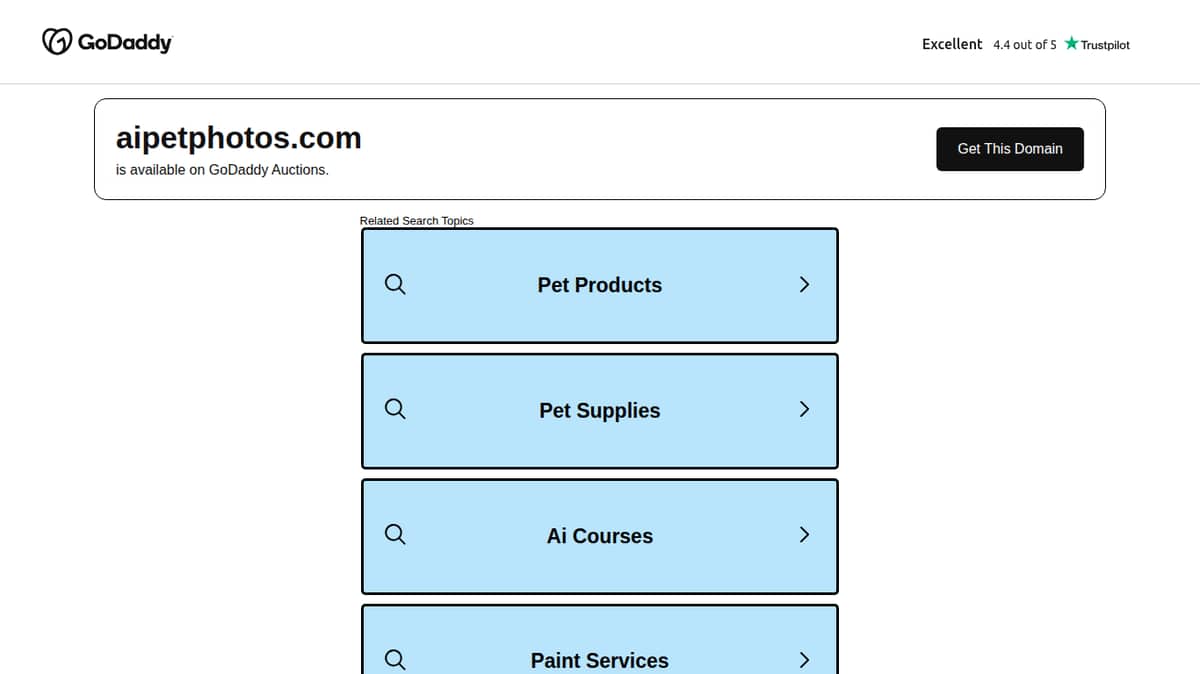
Task: Click the magnifier icon beside Paint Services
Action: [395, 660]
